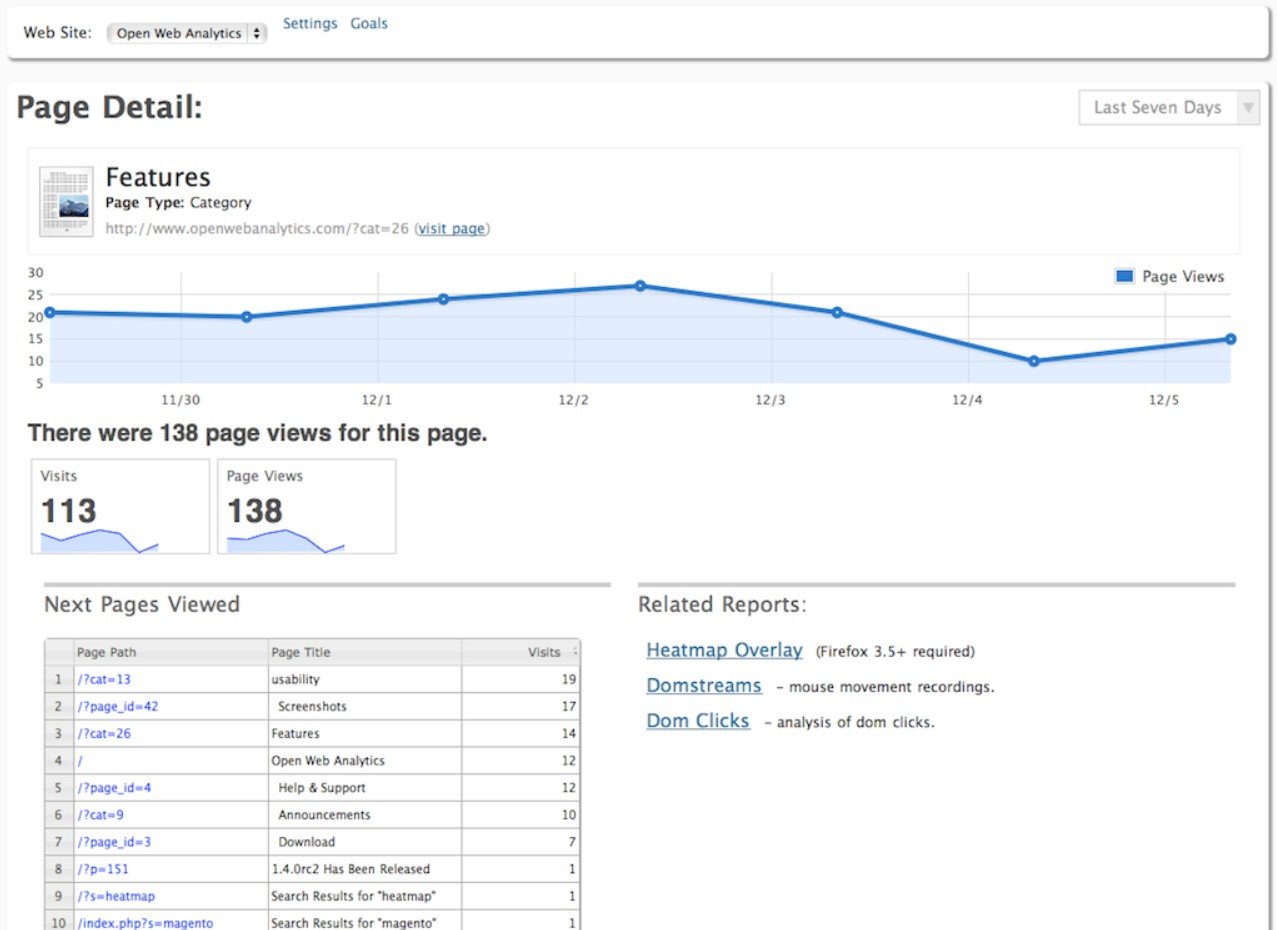Viewport: 1277px width, 930px height.
Task: Click the /?cat=13 page path link
Action: click(x=104, y=679)
